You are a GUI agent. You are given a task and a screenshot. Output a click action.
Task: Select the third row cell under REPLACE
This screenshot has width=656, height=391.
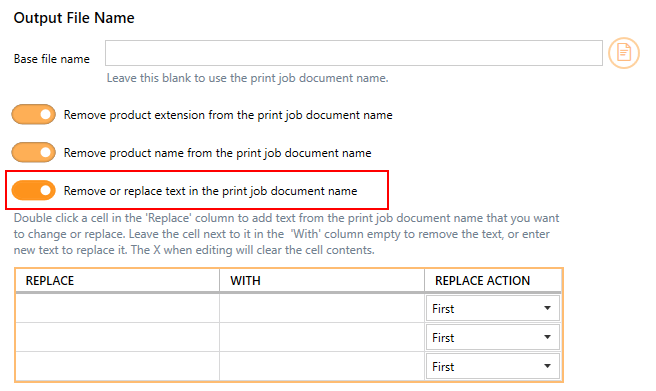coord(118,366)
